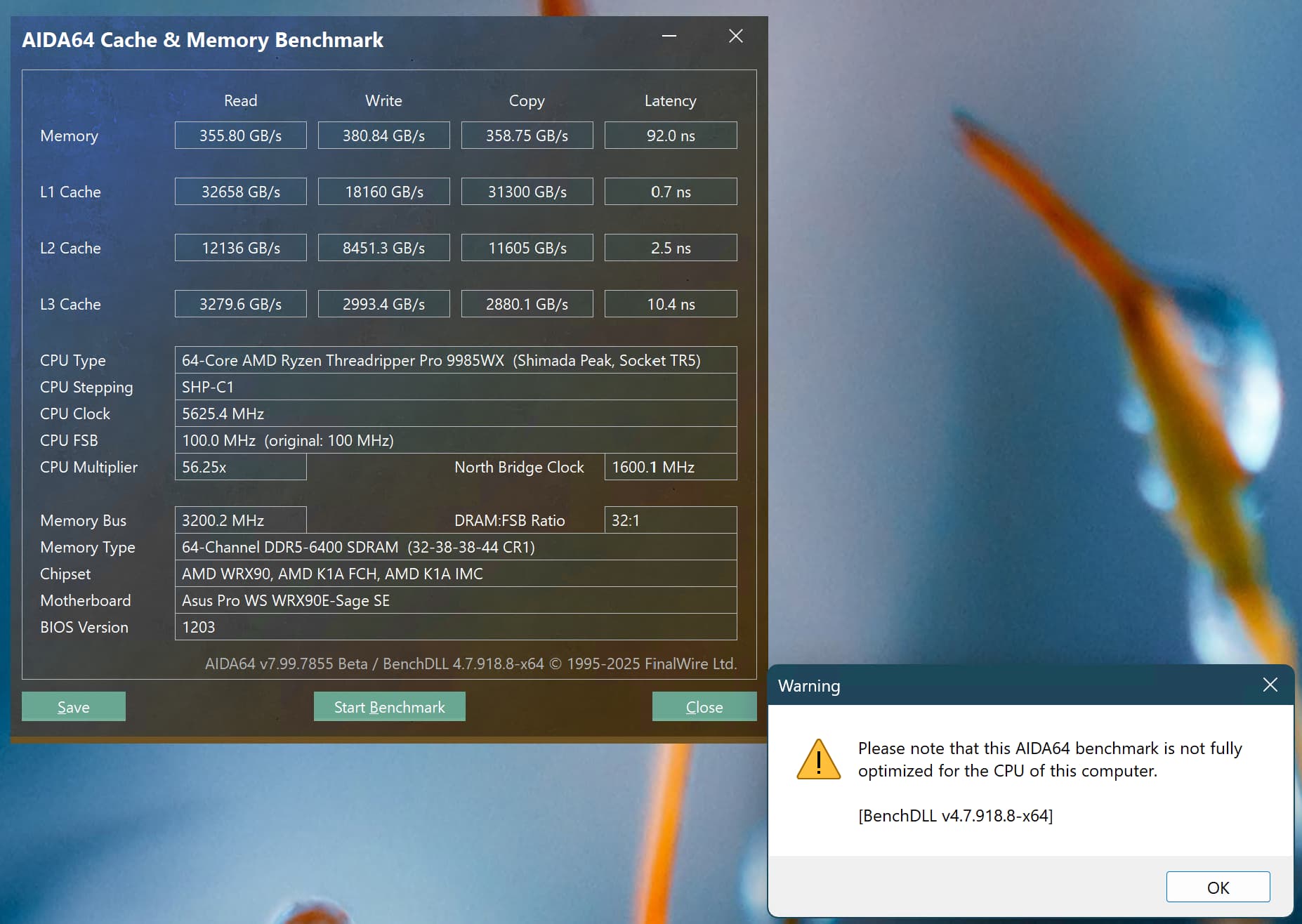This screenshot has width=1302, height=924.
Task: Click the L3 Cache Latency field
Action: click(x=670, y=304)
